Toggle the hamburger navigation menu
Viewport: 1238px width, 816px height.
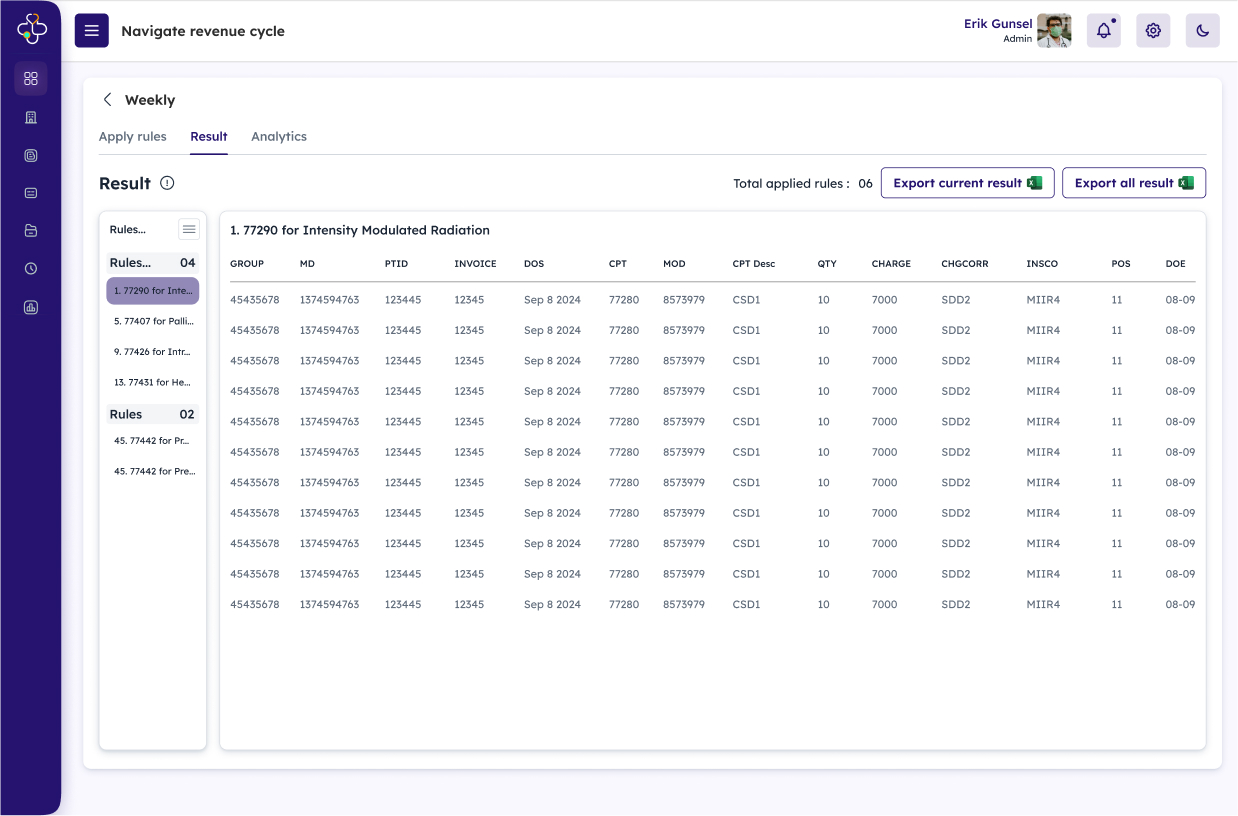(92, 31)
